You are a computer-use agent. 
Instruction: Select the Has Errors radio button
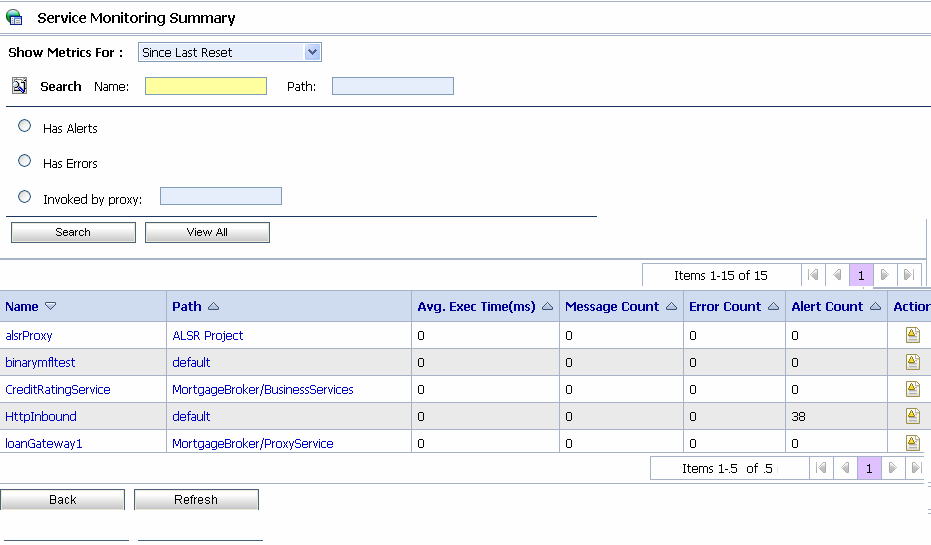point(24,161)
